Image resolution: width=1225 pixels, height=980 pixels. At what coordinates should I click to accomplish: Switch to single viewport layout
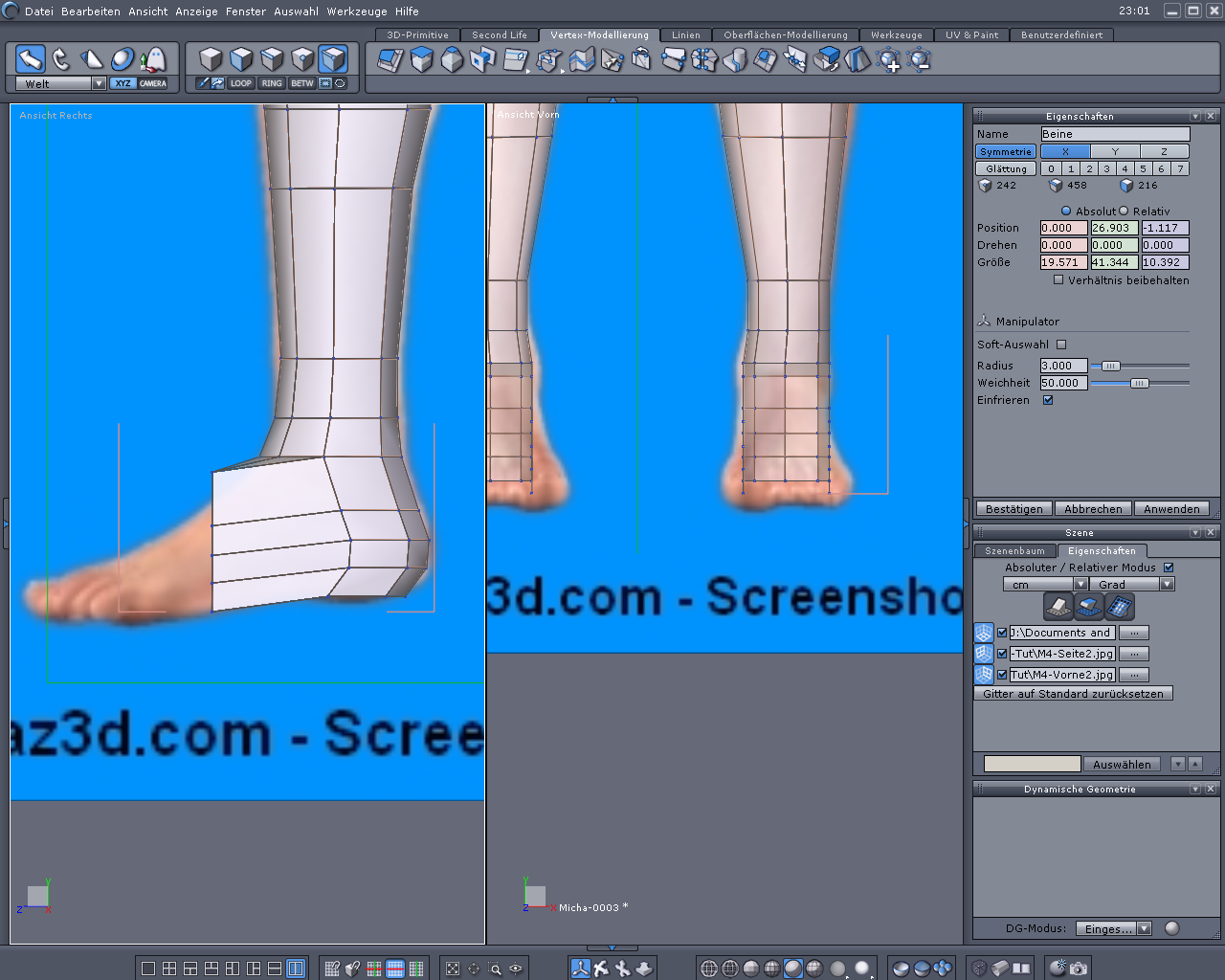tap(148, 969)
